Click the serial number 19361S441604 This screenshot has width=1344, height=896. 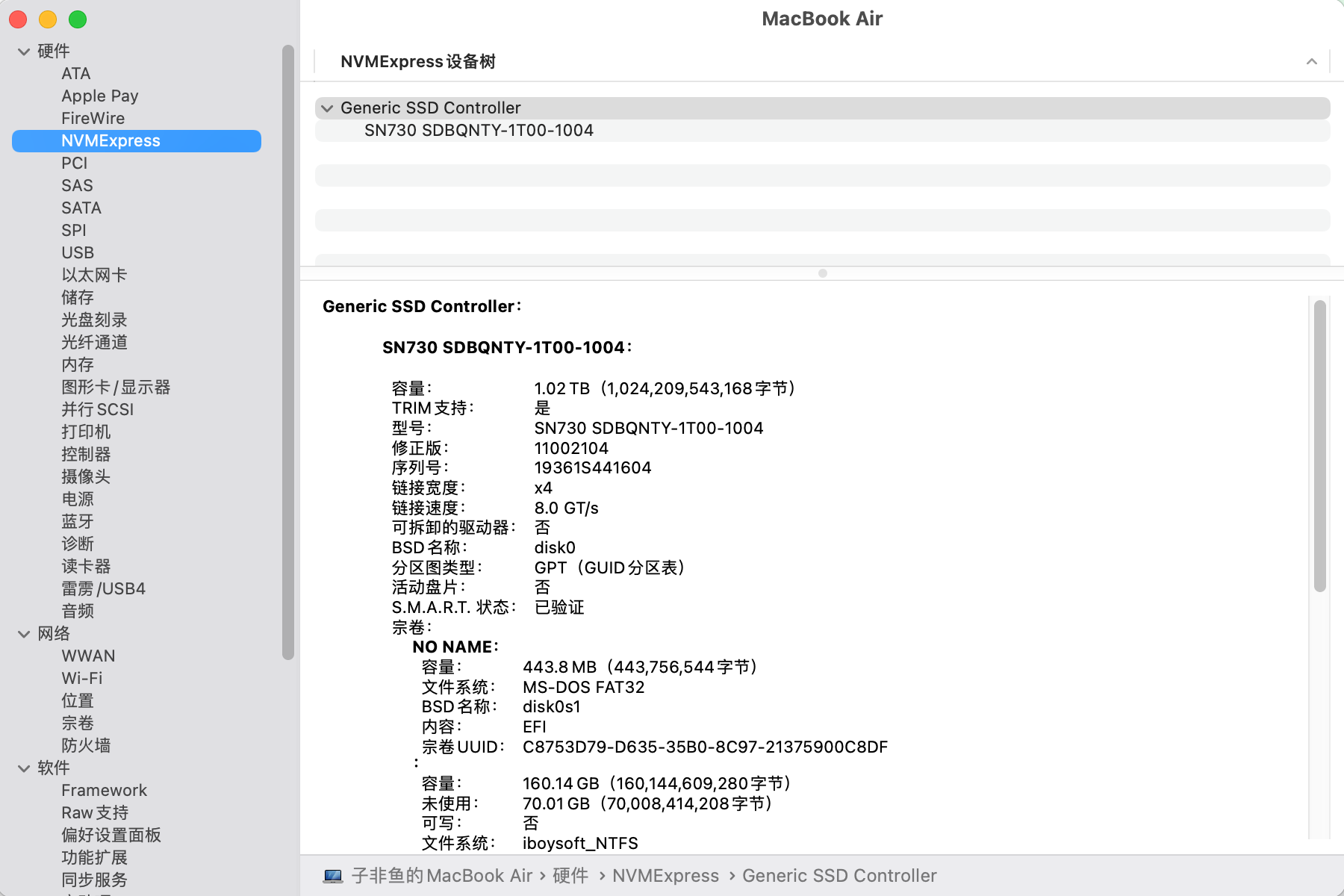(x=593, y=468)
